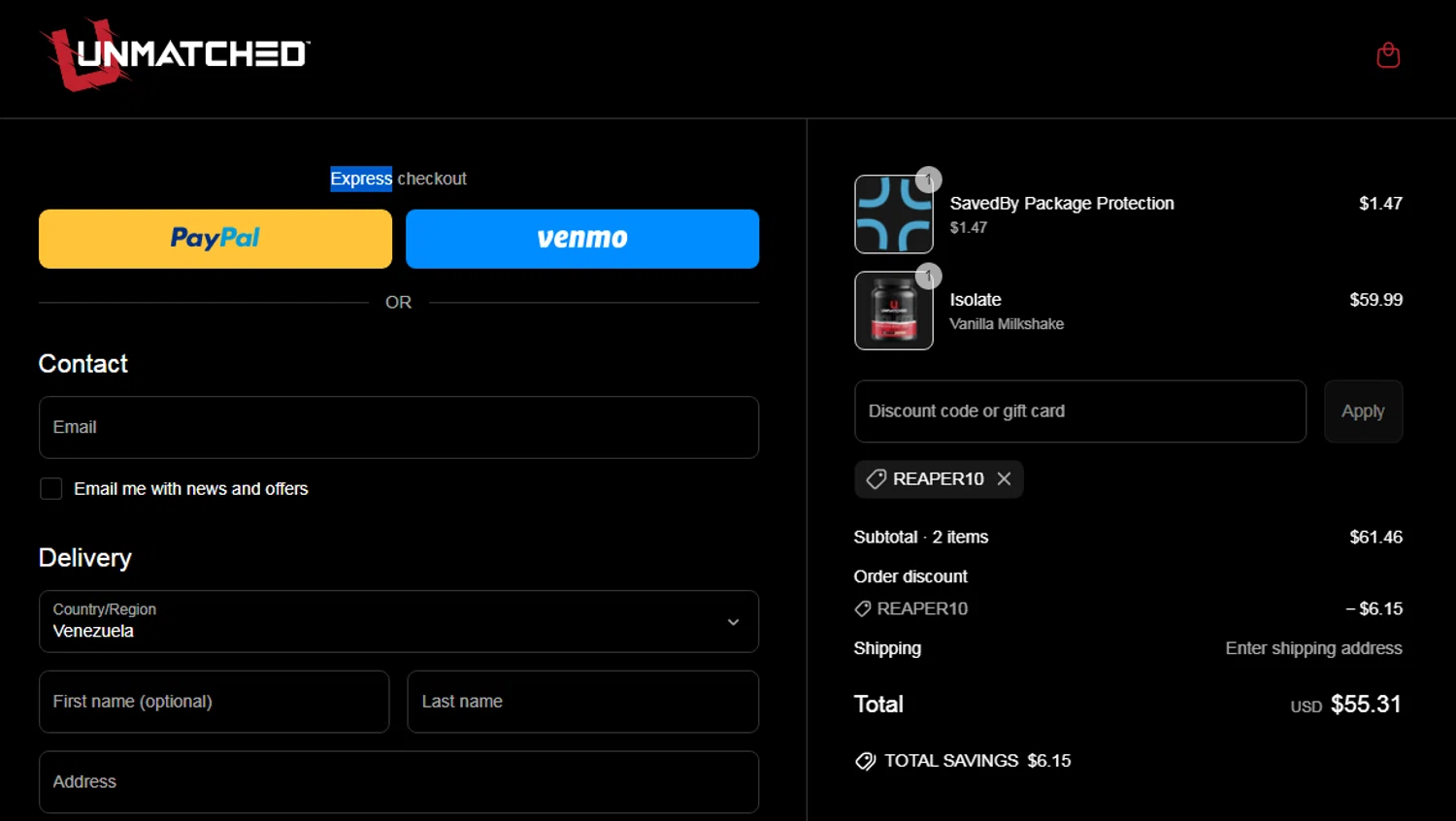Expand Country/Region using chevron arrow
The image size is (1456, 821).
coord(734,622)
